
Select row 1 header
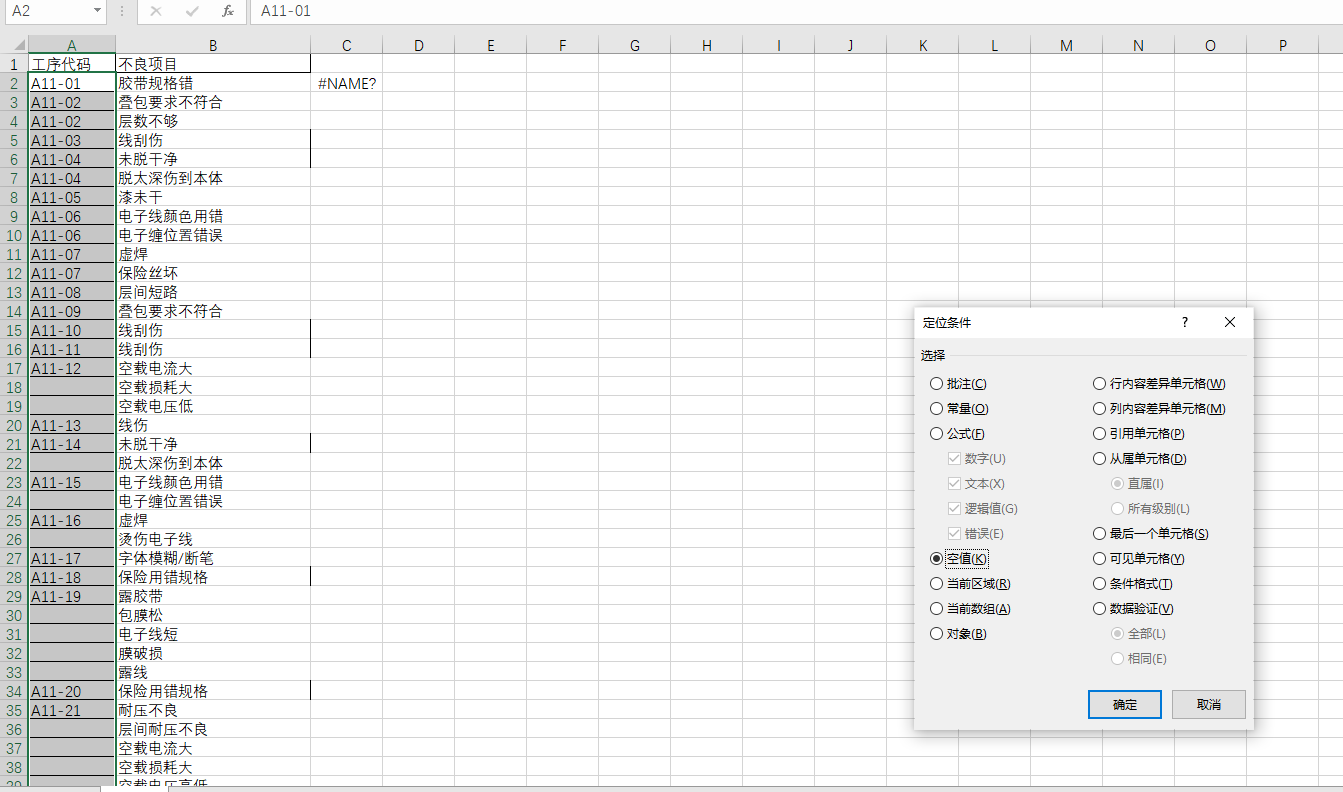click(14, 64)
